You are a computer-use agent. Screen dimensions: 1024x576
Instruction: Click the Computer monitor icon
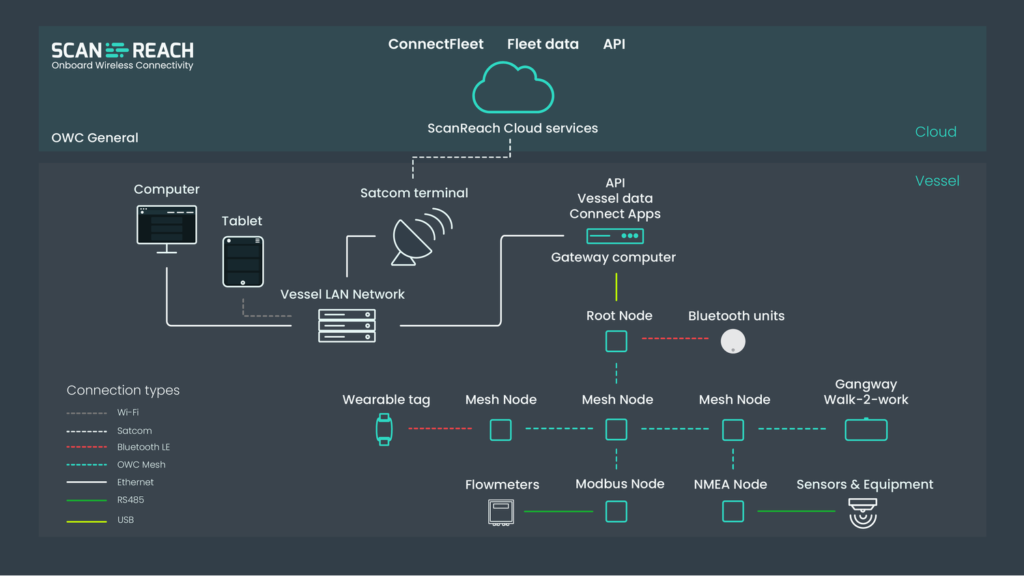tap(167, 228)
